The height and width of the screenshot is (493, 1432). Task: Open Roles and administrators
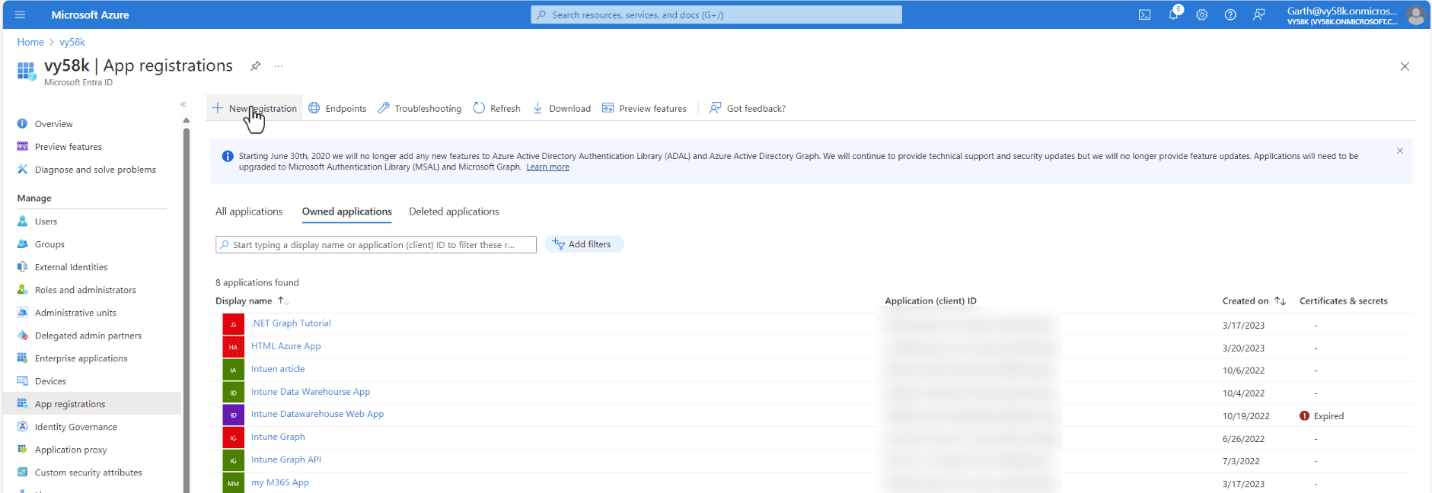coord(86,290)
